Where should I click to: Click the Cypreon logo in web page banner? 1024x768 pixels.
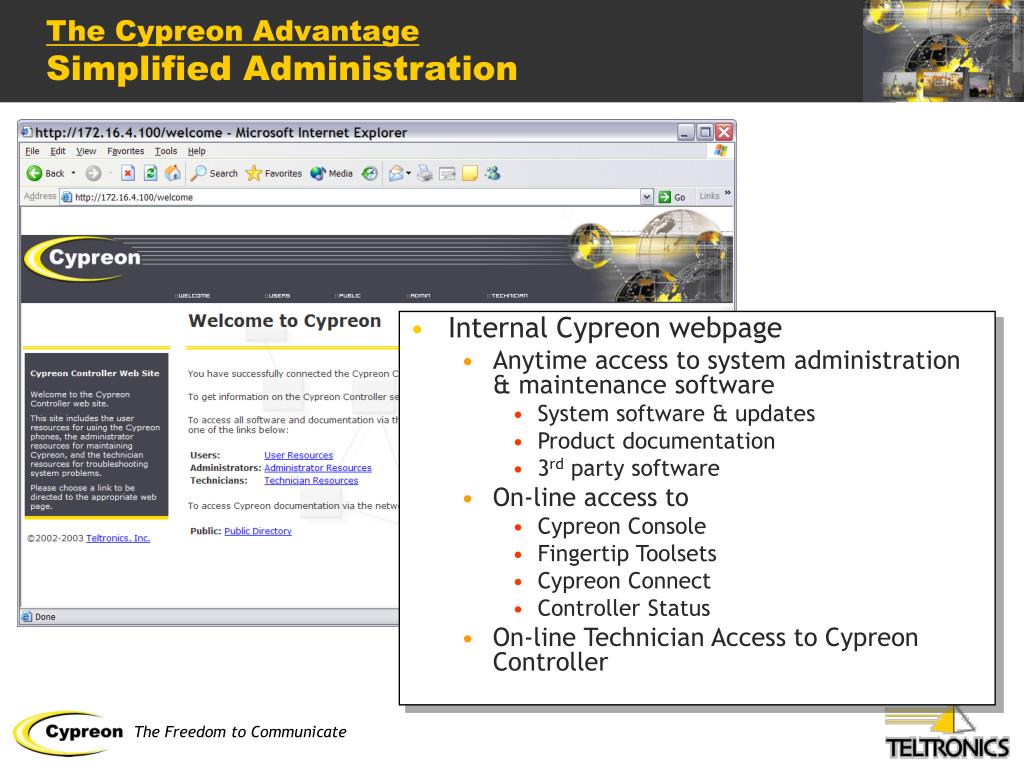click(x=84, y=259)
